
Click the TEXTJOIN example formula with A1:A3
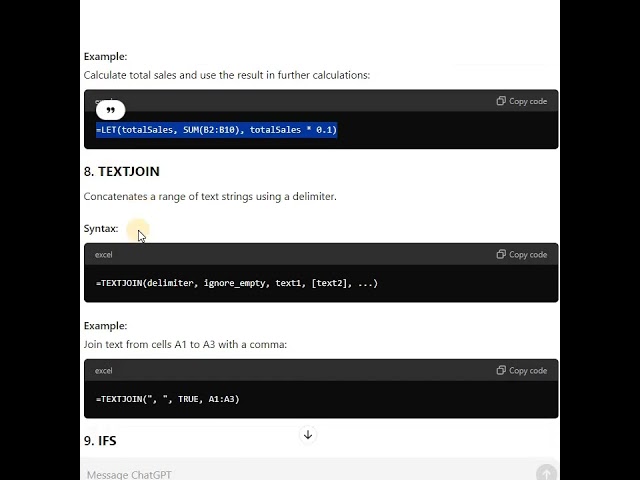click(167, 399)
